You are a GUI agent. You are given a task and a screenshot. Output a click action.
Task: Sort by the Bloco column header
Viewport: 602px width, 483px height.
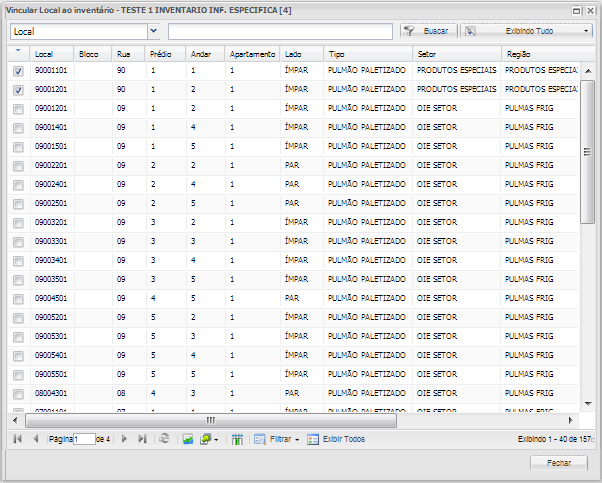pos(93,54)
